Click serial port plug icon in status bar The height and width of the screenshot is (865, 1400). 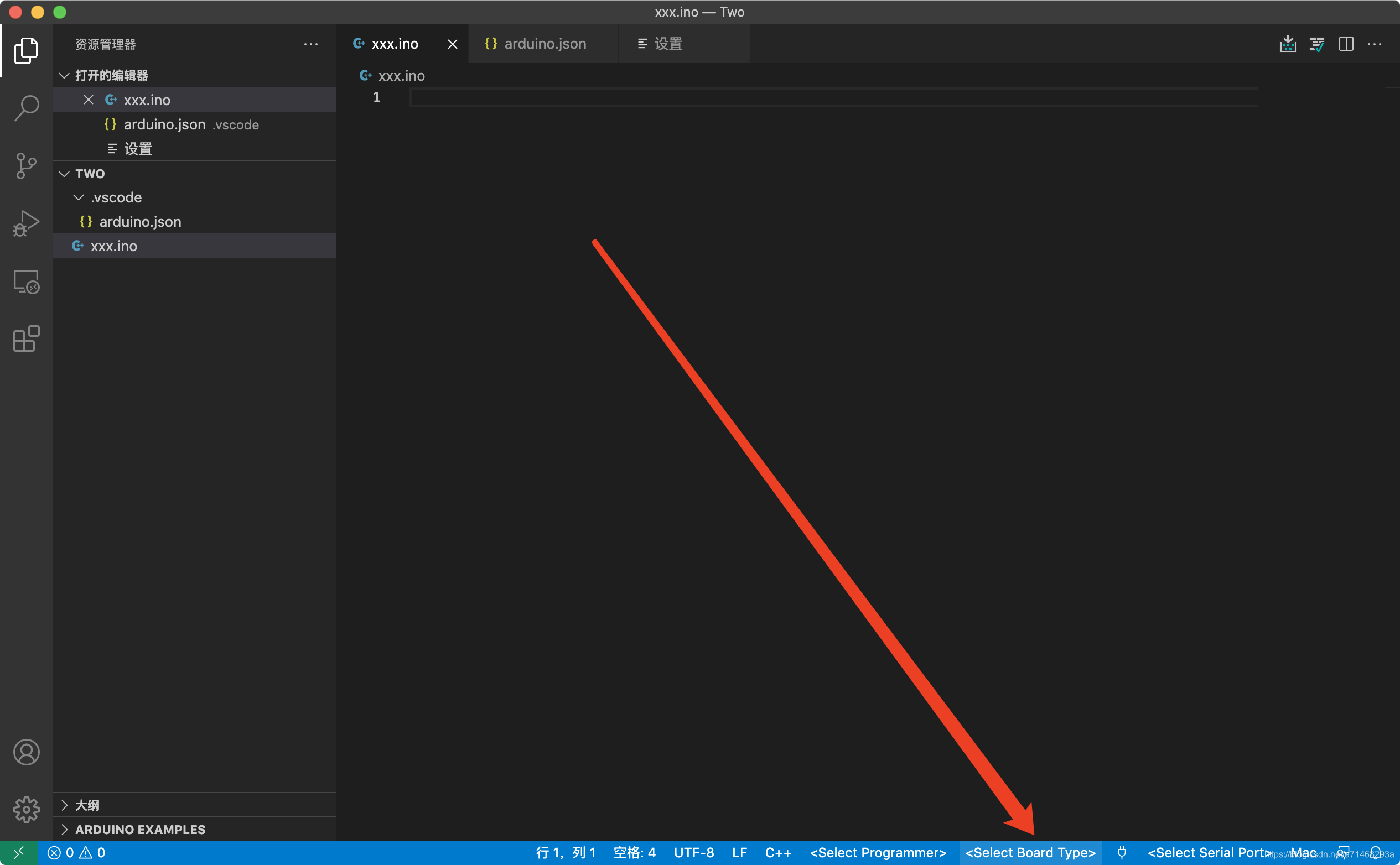pyautogui.click(x=1121, y=852)
